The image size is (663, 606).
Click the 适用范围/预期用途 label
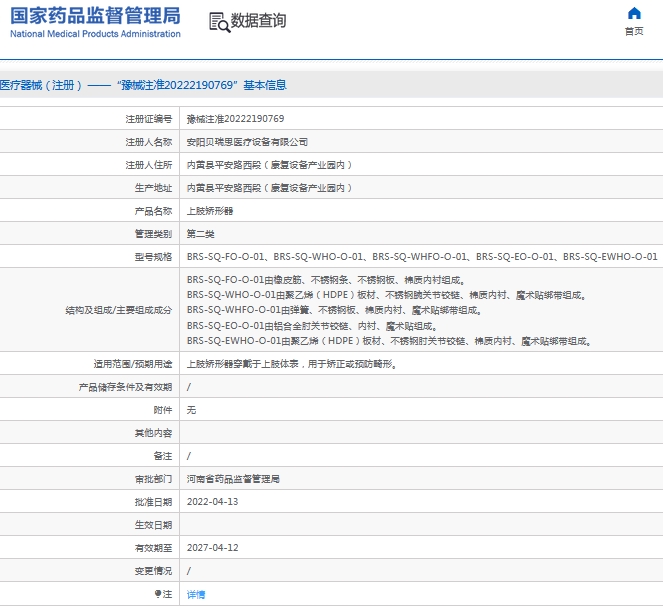coord(133,364)
